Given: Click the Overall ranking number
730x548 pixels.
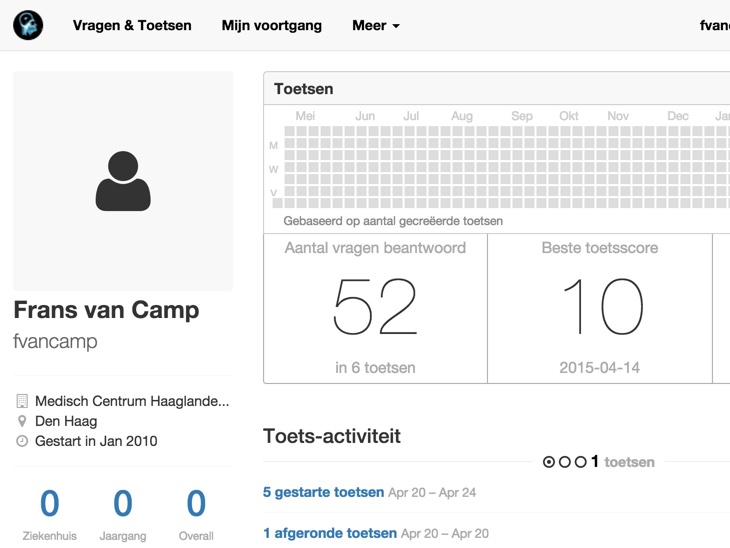Looking at the screenshot, I should coord(196,504).
